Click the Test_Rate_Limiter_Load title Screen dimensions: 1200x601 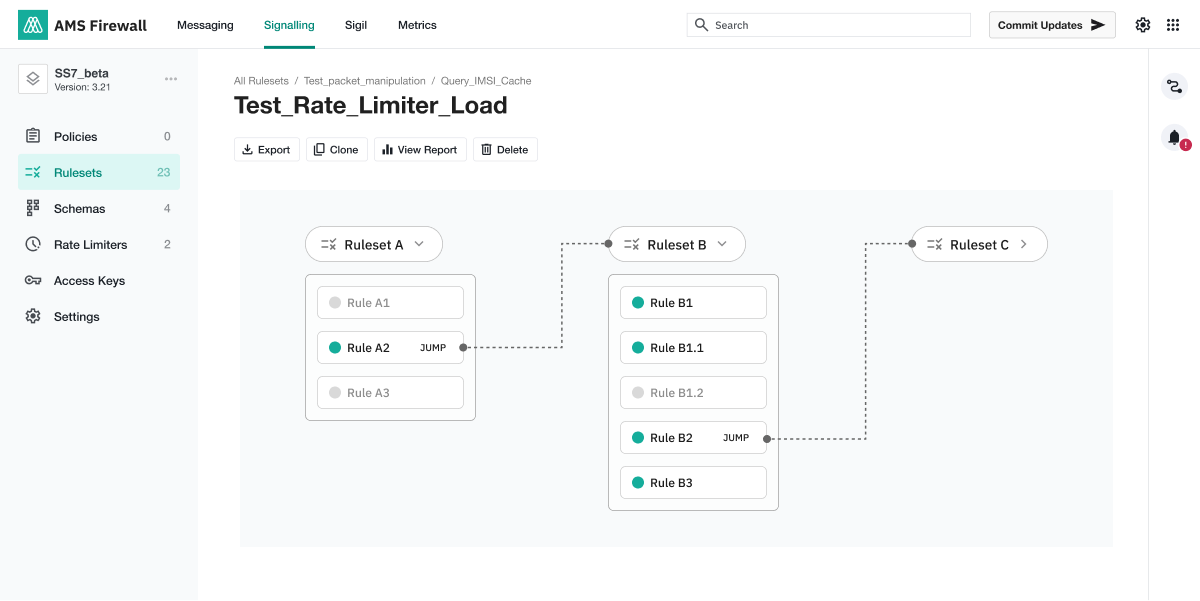371,105
